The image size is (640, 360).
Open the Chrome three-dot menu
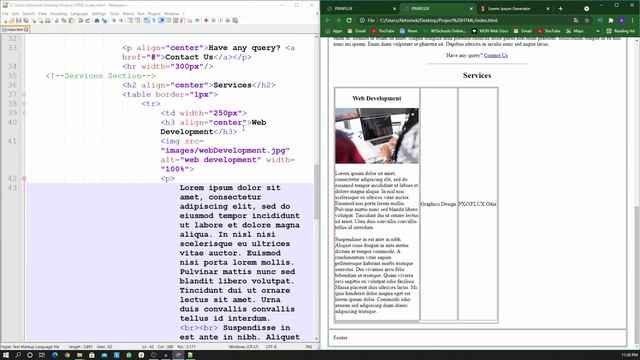[633, 20]
